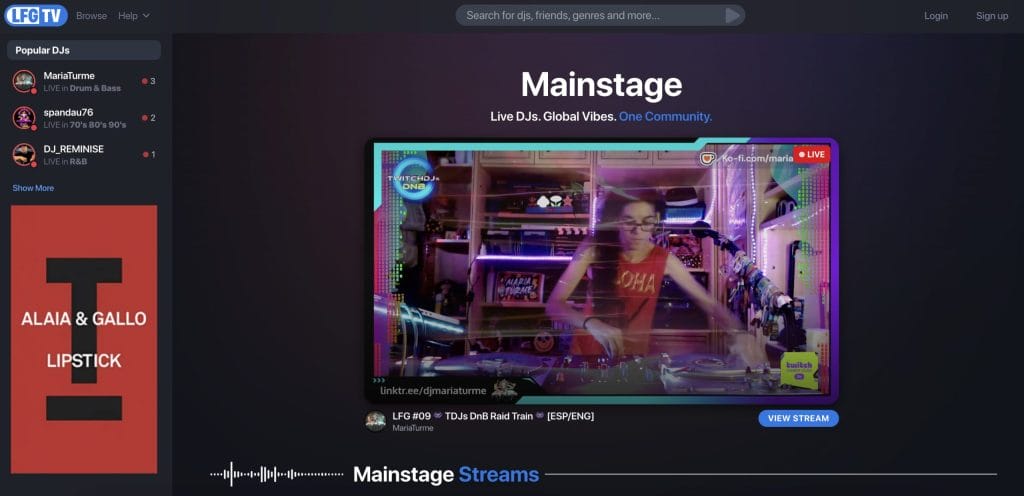Open MariaTurme's avatar in Popular DJs

pos(24,81)
